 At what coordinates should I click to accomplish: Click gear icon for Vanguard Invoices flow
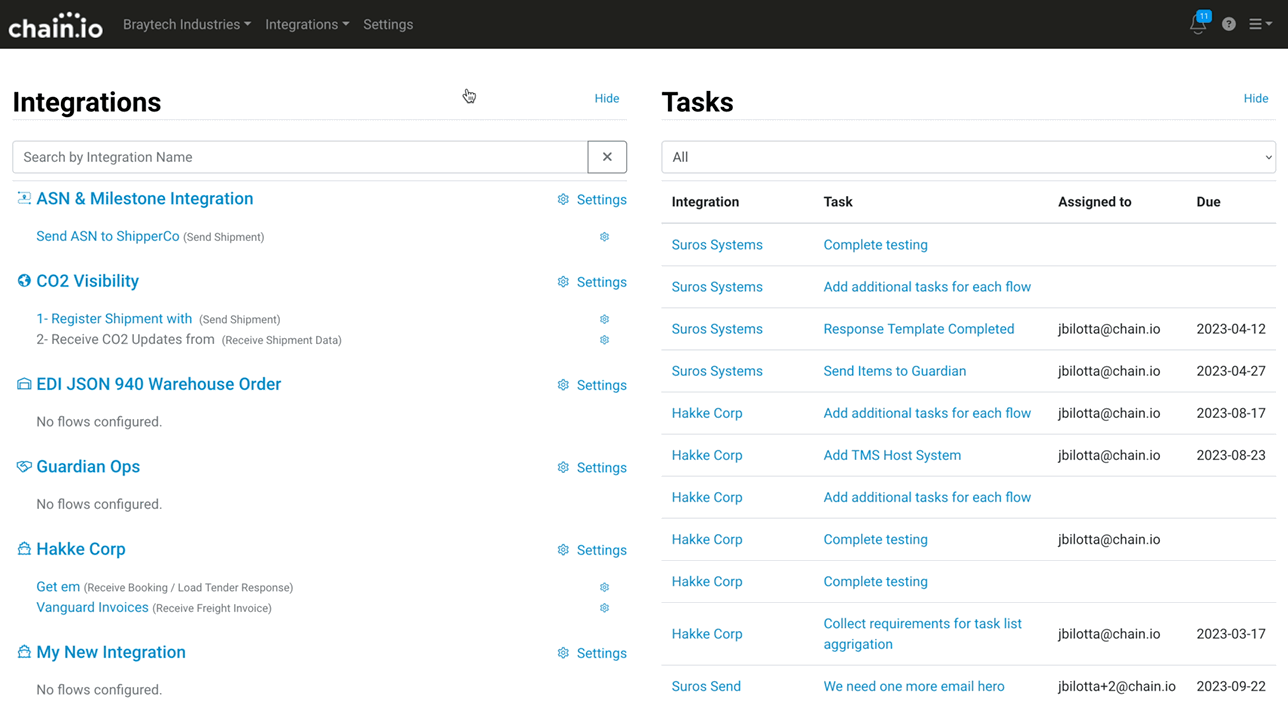click(604, 608)
